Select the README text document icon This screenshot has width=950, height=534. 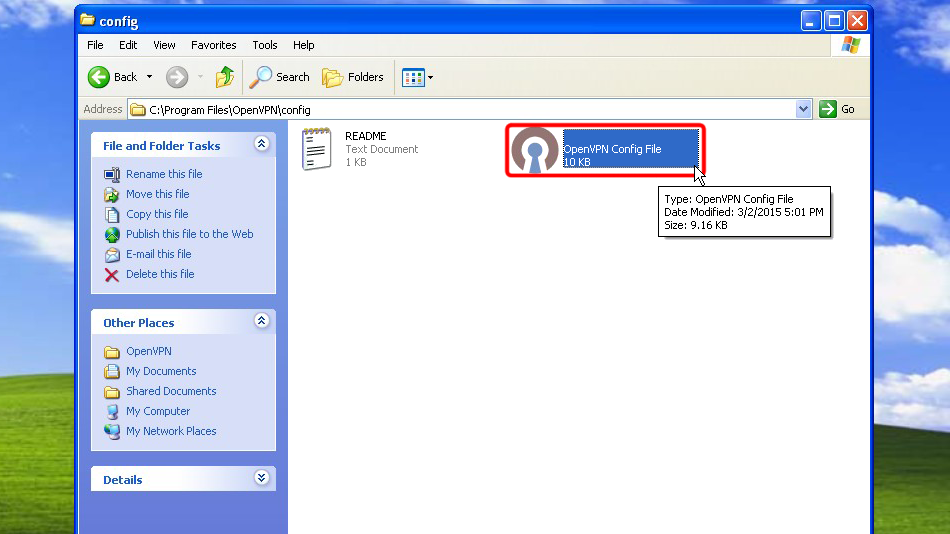pyautogui.click(x=317, y=149)
